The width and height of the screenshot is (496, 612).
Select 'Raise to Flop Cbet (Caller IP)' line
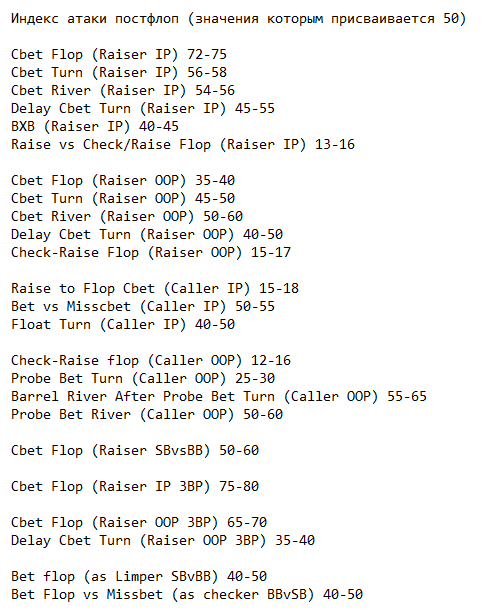point(155,288)
